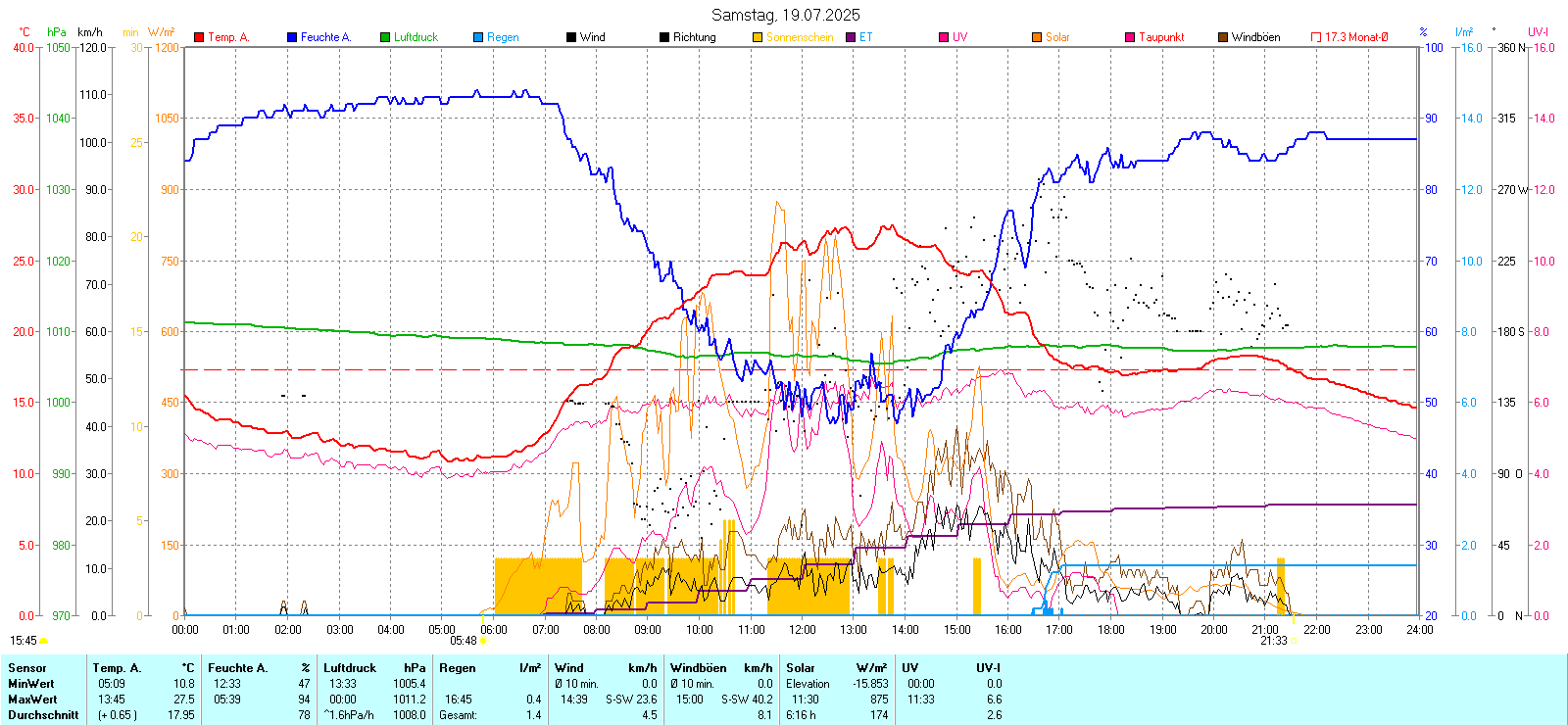Click the blue Feuchte A. legend square
The image size is (1568, 725).
click(x=292, y=37)
